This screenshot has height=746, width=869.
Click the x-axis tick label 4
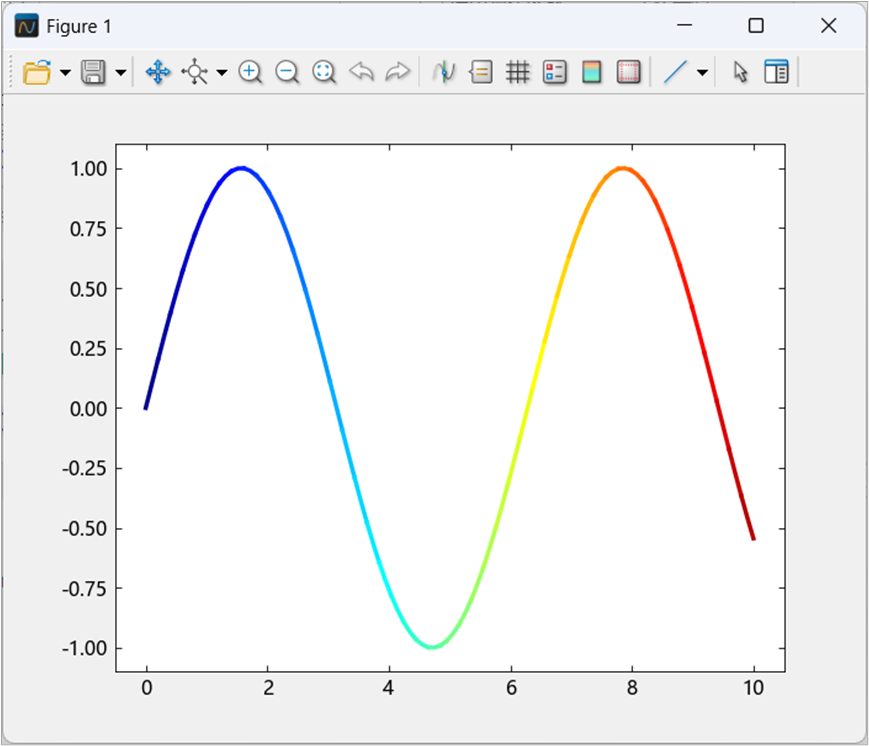pyautogui.click(x=389, y=688)
